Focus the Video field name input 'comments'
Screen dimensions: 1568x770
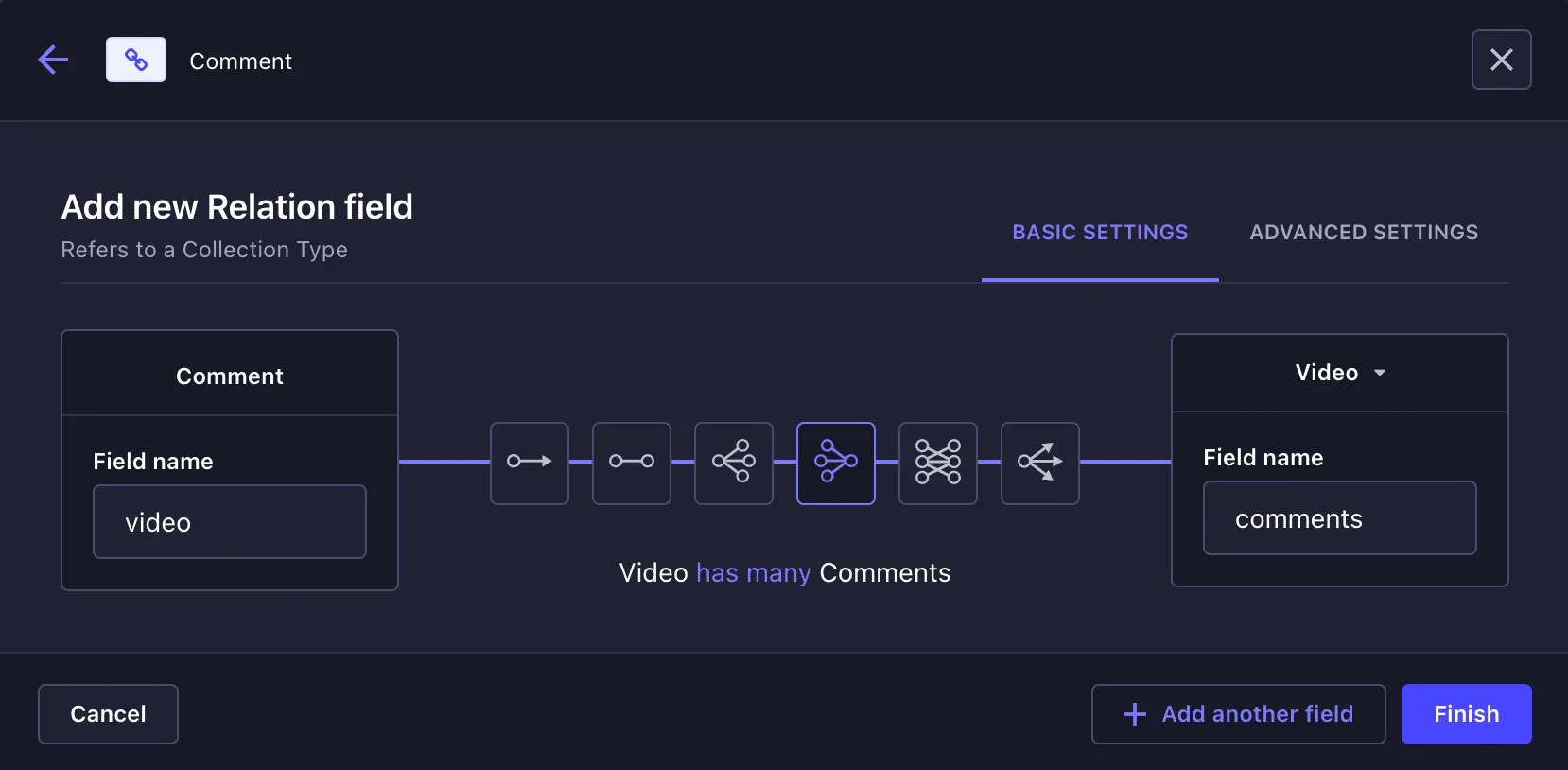pyautogui.click(x=1339, y=518)
